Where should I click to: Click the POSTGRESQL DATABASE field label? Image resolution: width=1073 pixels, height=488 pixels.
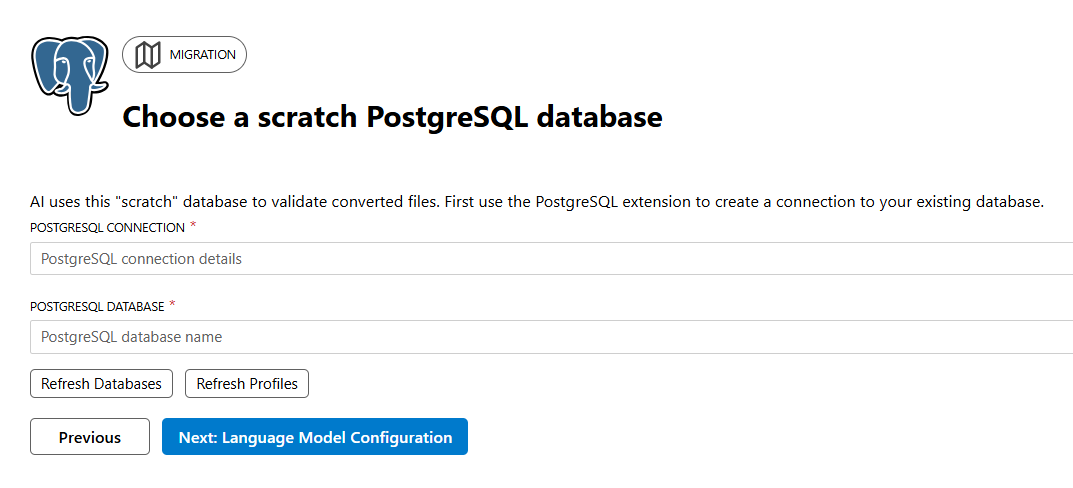pyautogui.click(x=98, y=306)
